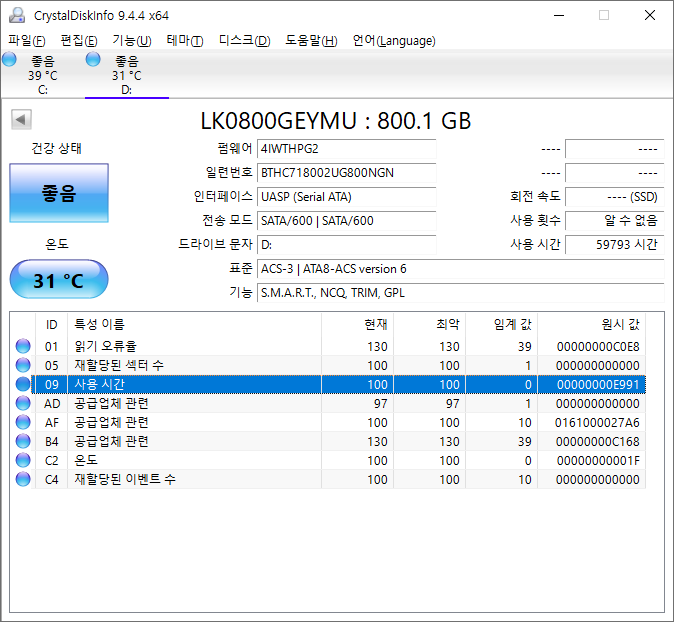674x622 pixels.
Task: Click the 좋음 health status button
Action: click(59, 193)
